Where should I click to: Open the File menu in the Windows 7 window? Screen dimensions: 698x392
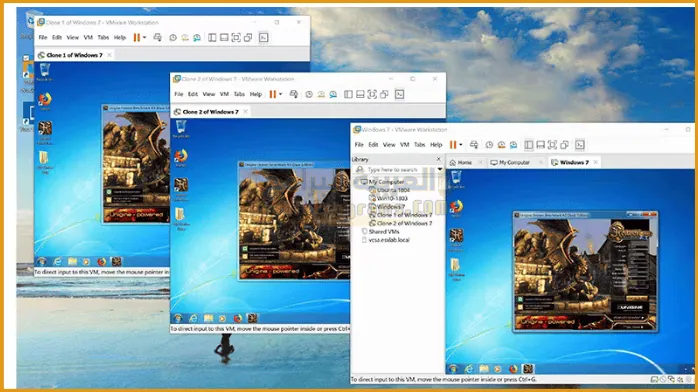coord(359,145)
